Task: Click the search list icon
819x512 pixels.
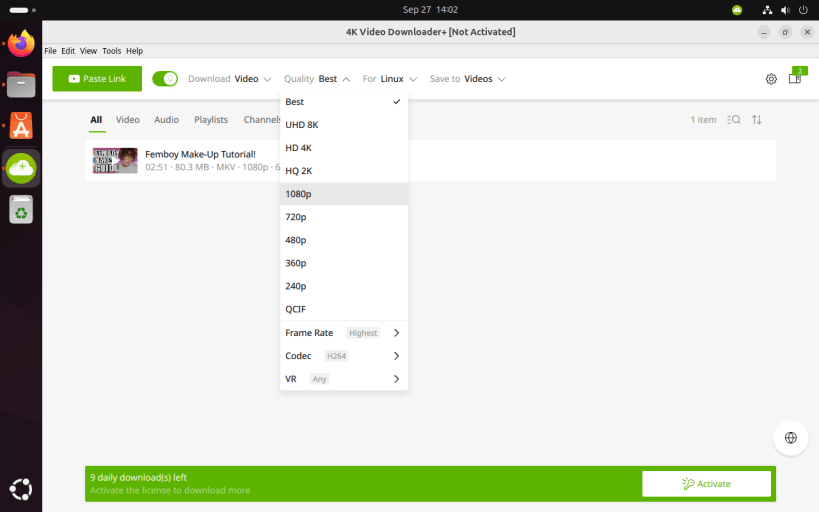Action: [x=733, y=120]
